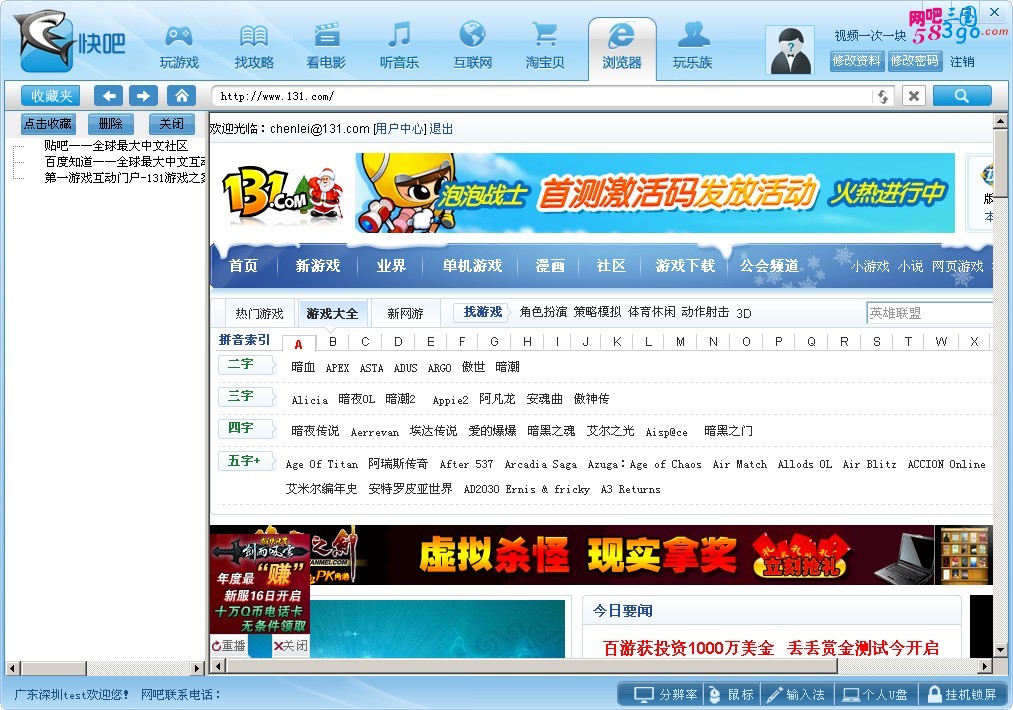
Task: Open the 新游戏 navigation item
Action: pyautogui.click(x=317, y=266)
